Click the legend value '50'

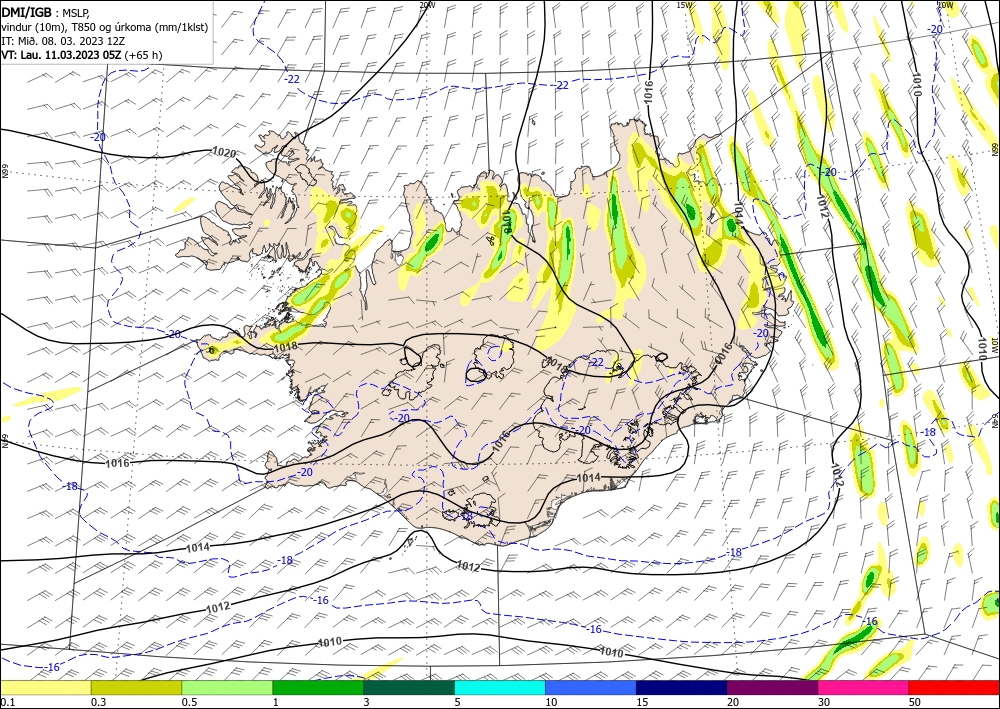tap(915, 702)
